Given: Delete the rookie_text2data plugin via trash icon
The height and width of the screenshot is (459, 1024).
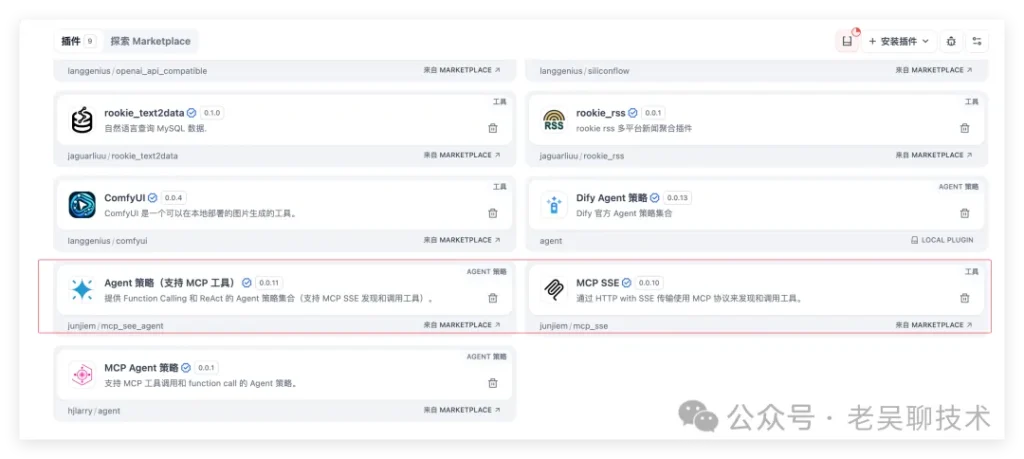Looking at the screenshot, I should click(493, 128).
